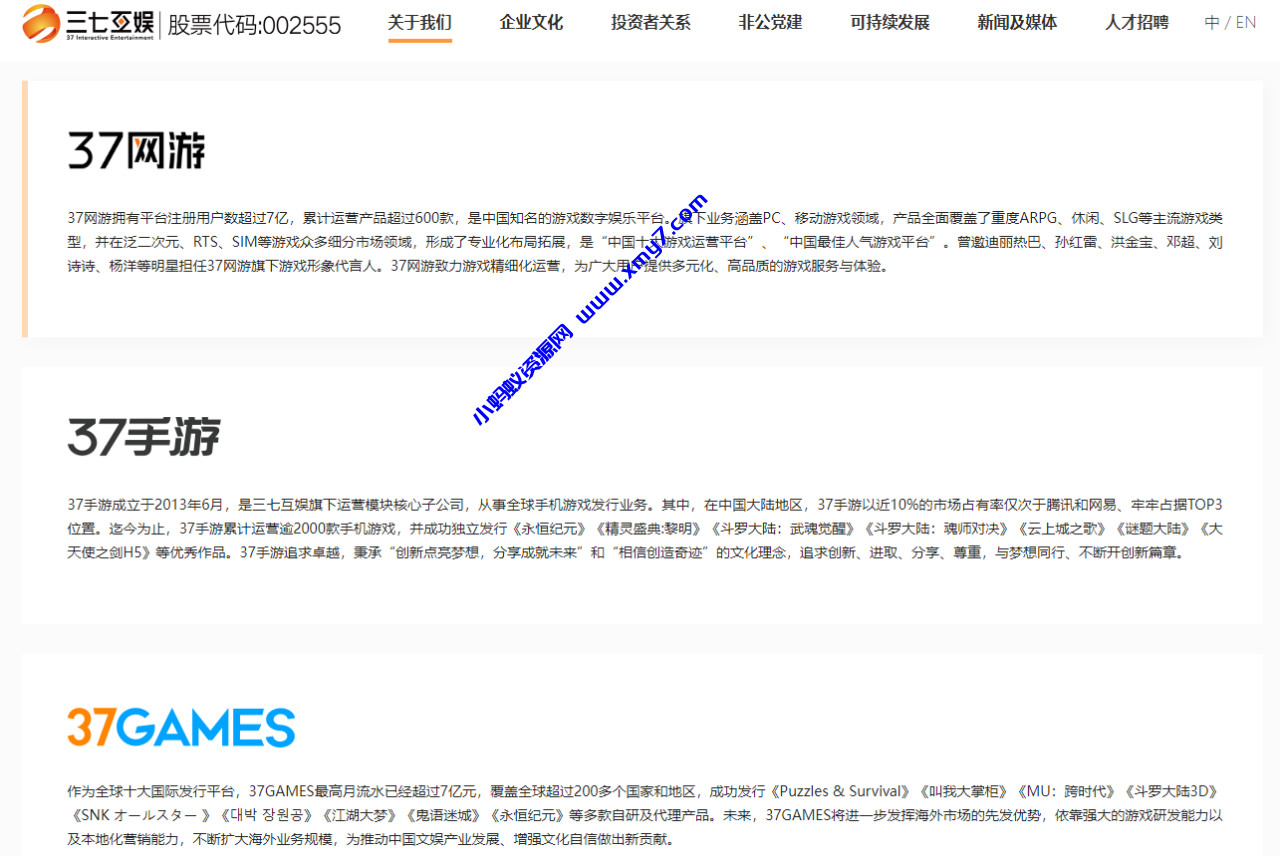Switch language to EN

1246,22
